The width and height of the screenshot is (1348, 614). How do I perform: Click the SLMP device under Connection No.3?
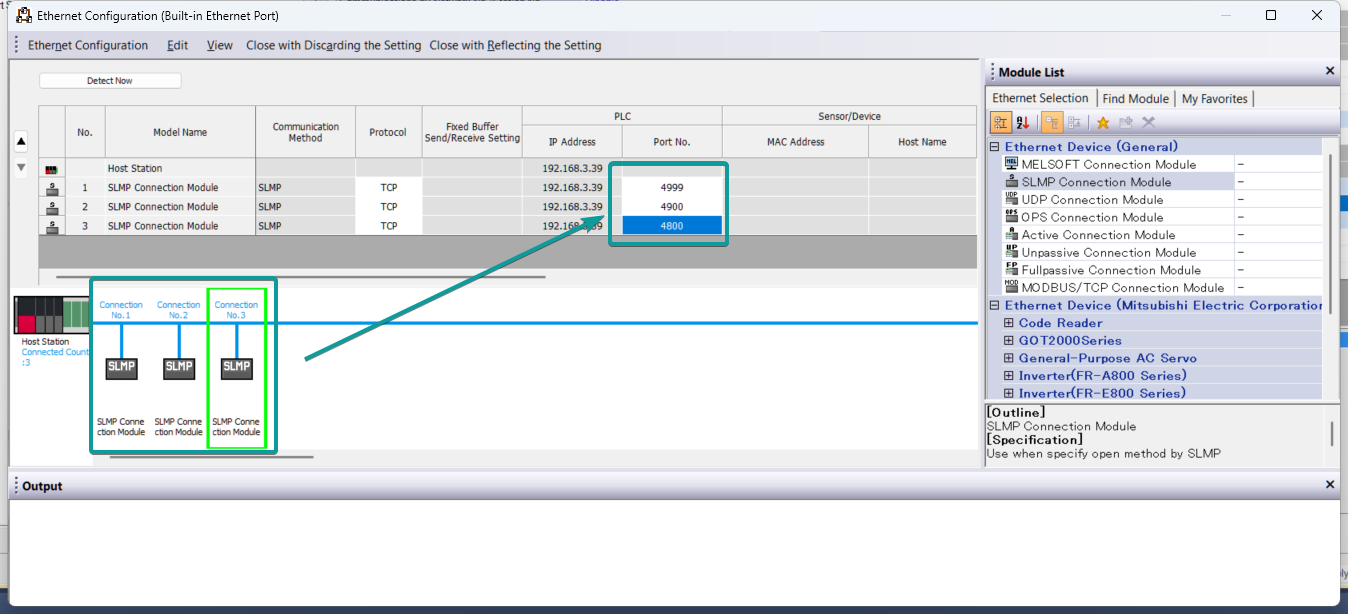click(237, 367)
